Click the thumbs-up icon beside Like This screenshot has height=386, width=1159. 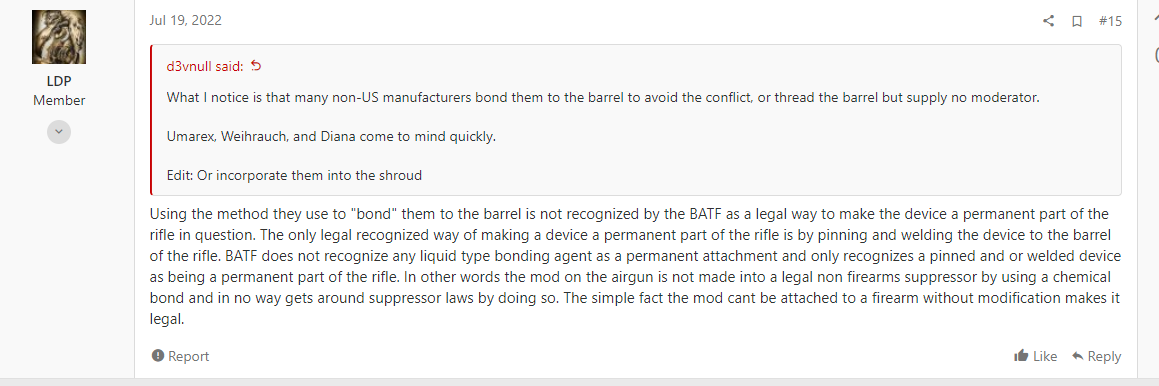(1021, 356)
